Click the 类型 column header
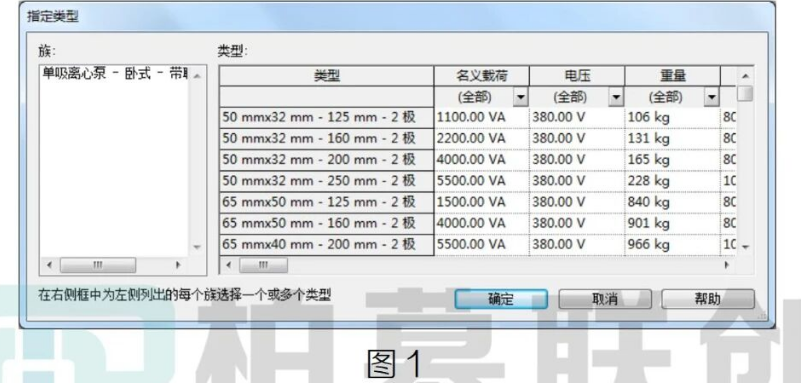The image size is (801, 383). 327,76
